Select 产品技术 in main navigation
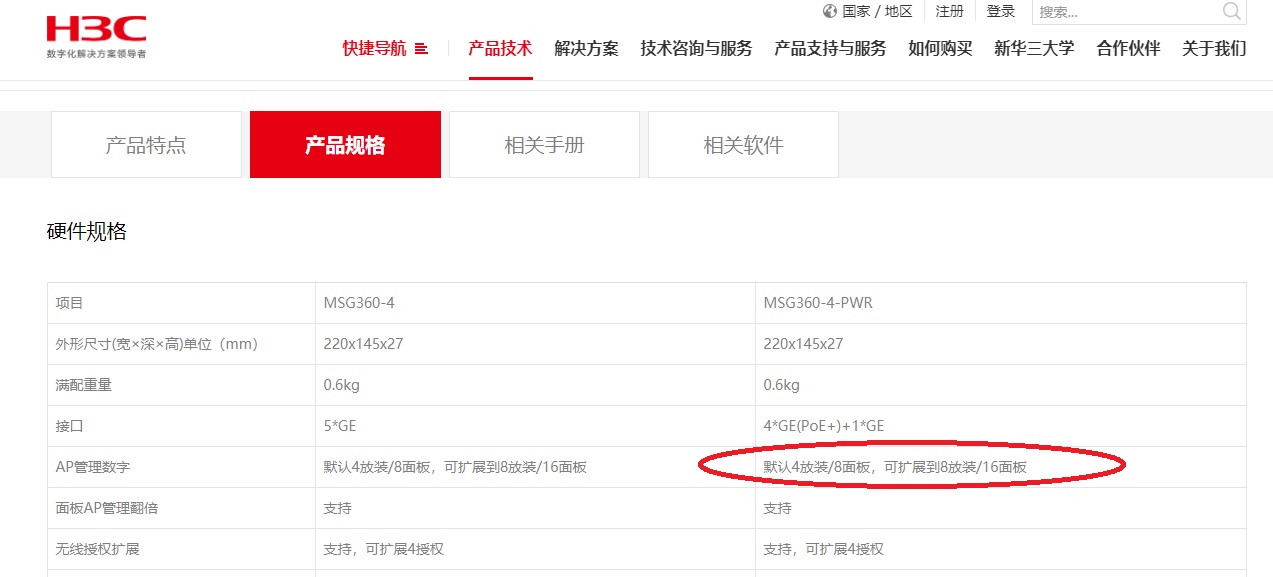This screenshot has width=1273, height=577. [500, 48]
